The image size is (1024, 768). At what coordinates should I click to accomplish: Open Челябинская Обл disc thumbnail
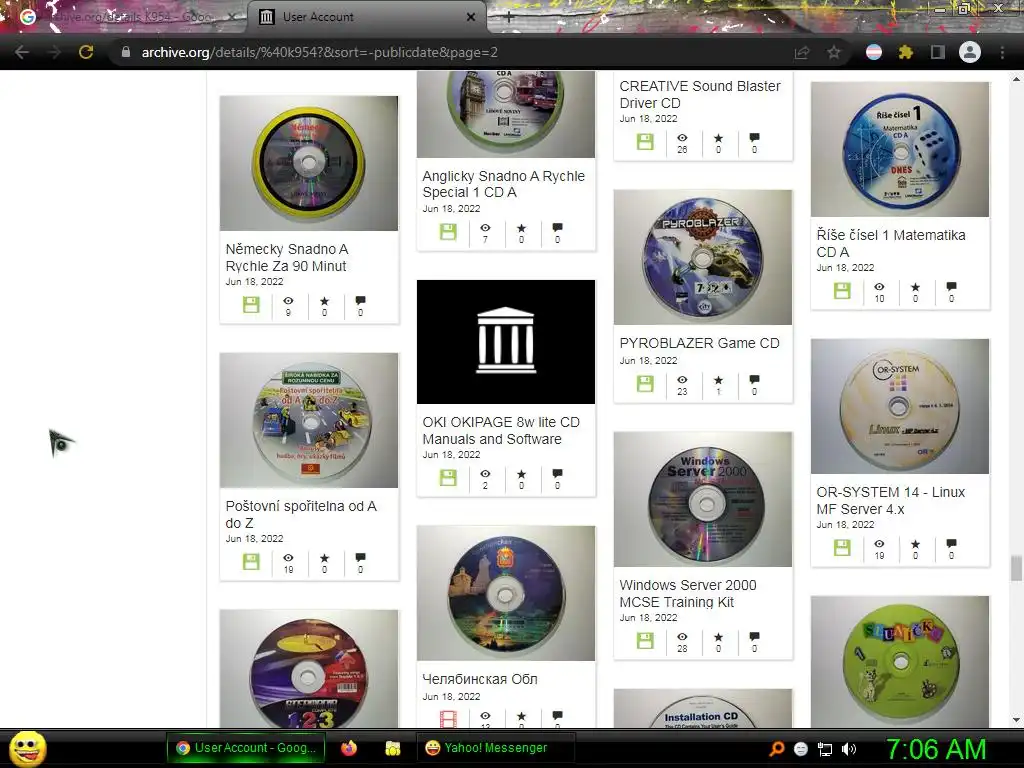coord(506,593)
